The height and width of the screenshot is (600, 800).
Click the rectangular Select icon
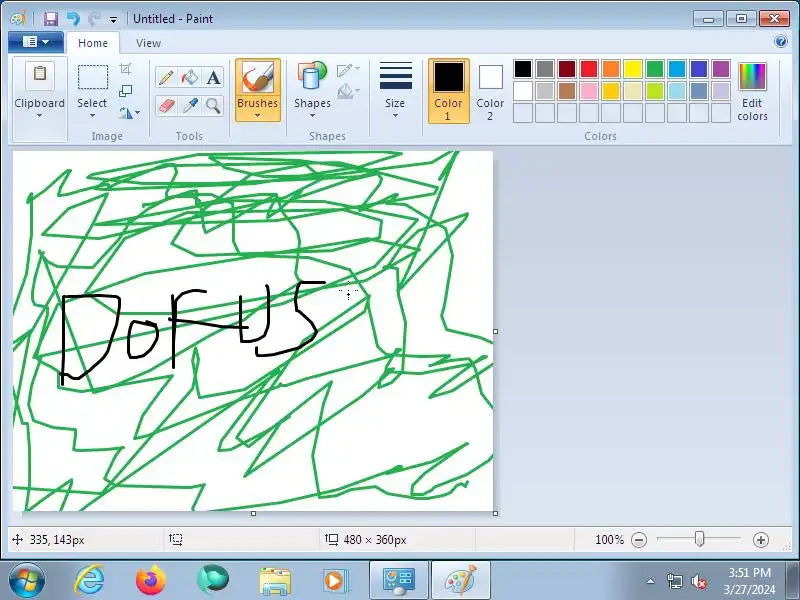coord(92,78)
